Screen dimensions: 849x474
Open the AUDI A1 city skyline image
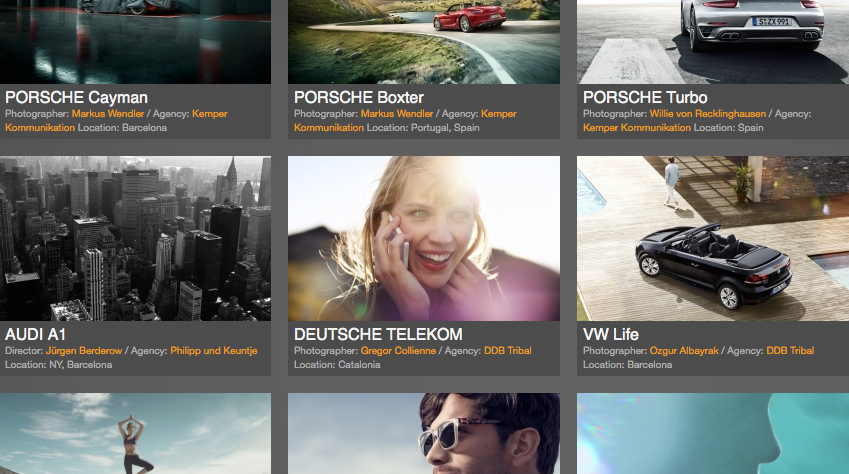[135, 238]
